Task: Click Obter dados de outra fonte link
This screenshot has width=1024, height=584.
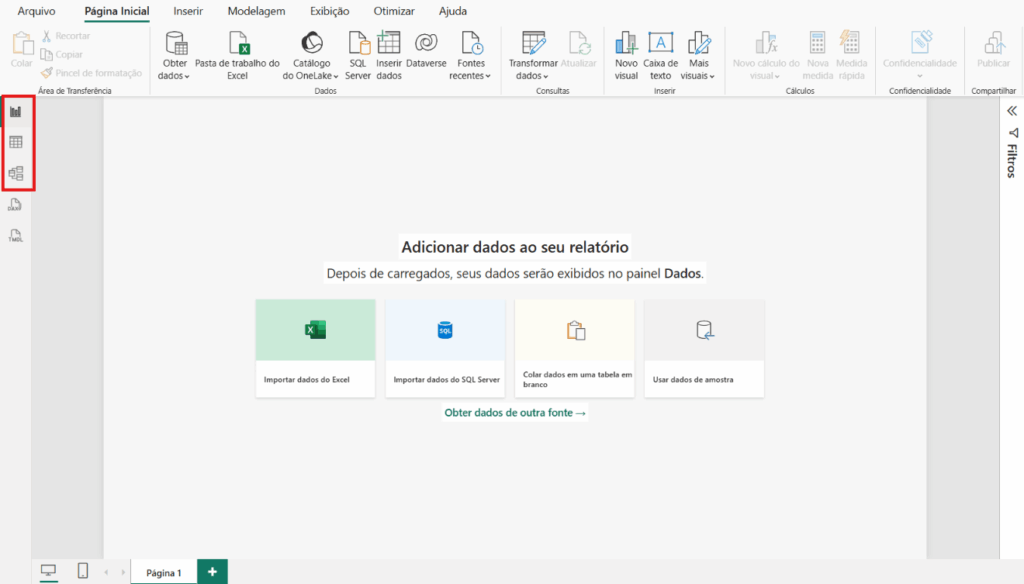Action: (515, 413)
